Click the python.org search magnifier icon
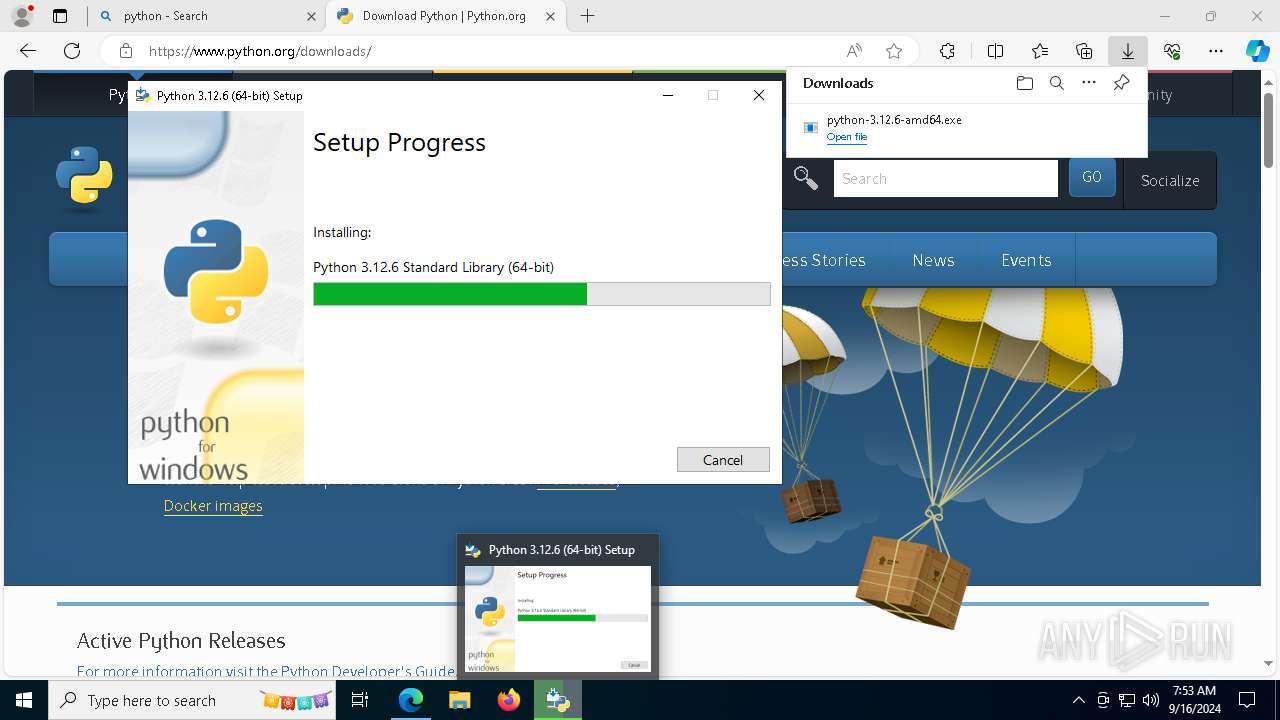1280x720 pixels. pyautogui.click(x=806, y=178)
